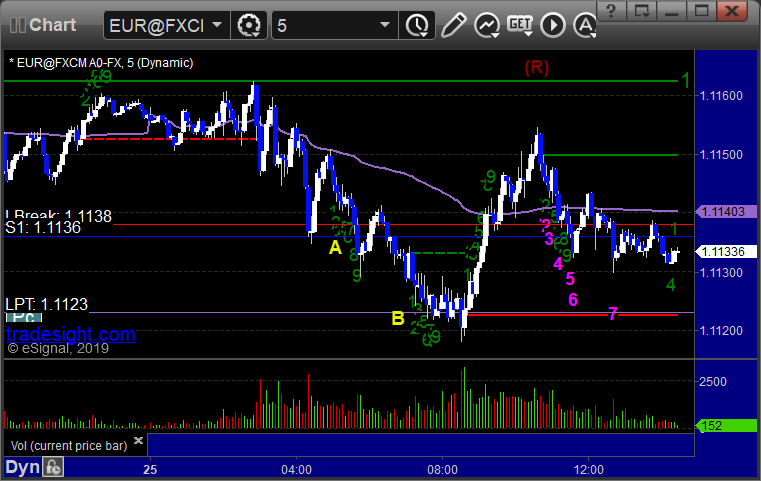The height and width of the screenshot is (481, 761).
Task: Open the studies line-chart icon
Action: coord(487,25)
